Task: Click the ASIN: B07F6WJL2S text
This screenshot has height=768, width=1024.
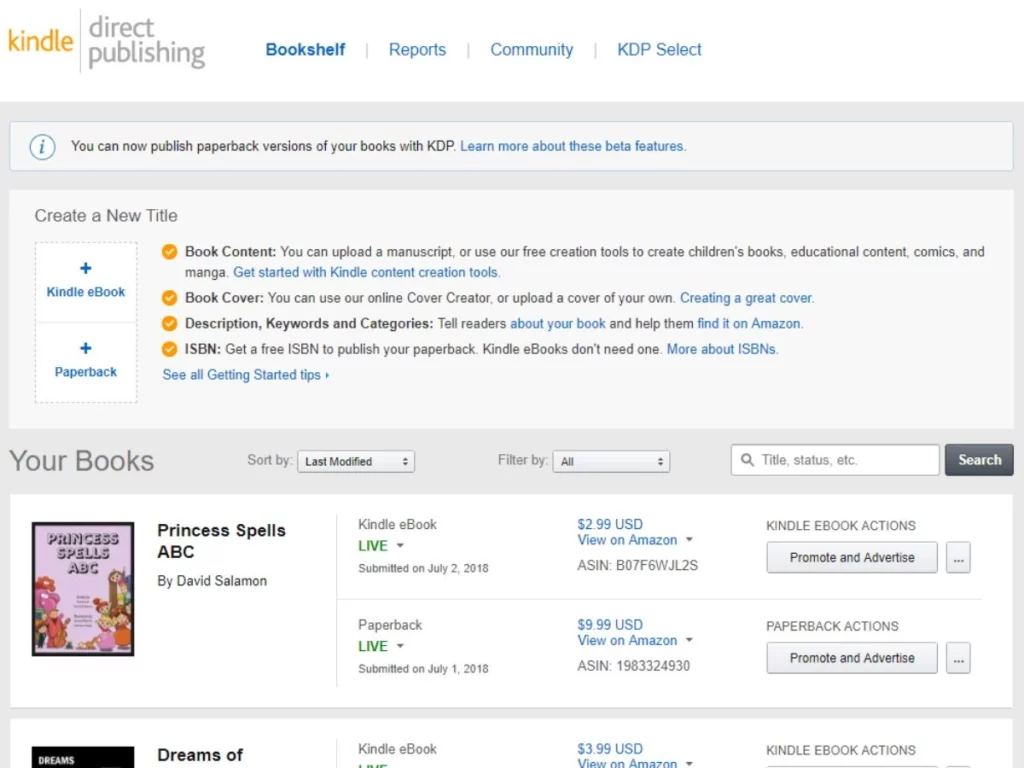Action: tap(637, 566)
